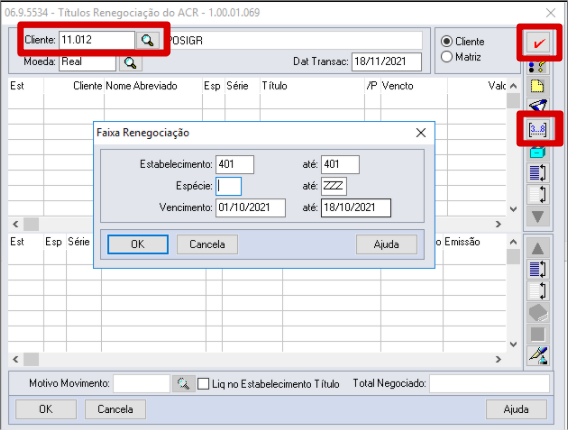Viewport: 568px width, 430px height.
Task: Click Vencimento start date 01/10/2021
Action: 251,208
